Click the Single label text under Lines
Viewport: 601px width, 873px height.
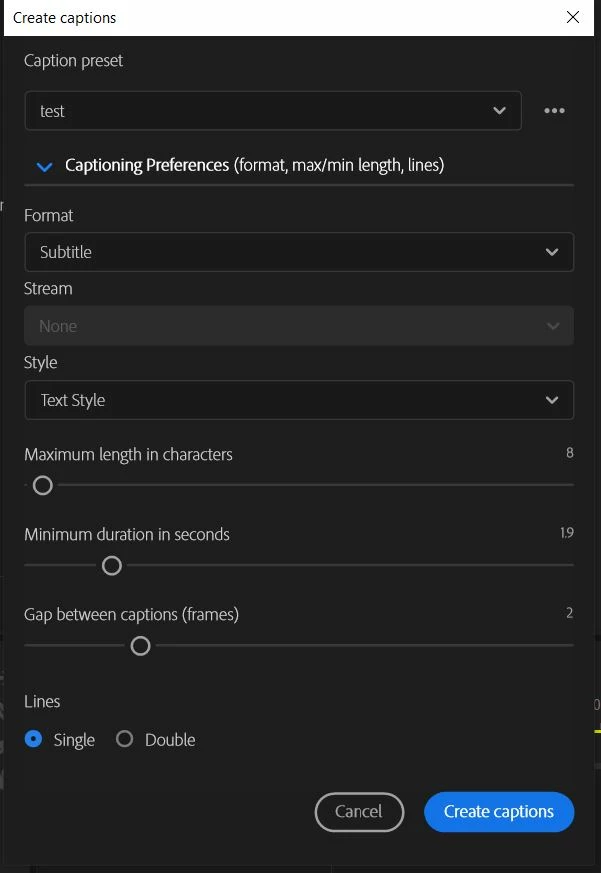pos(74,740)
